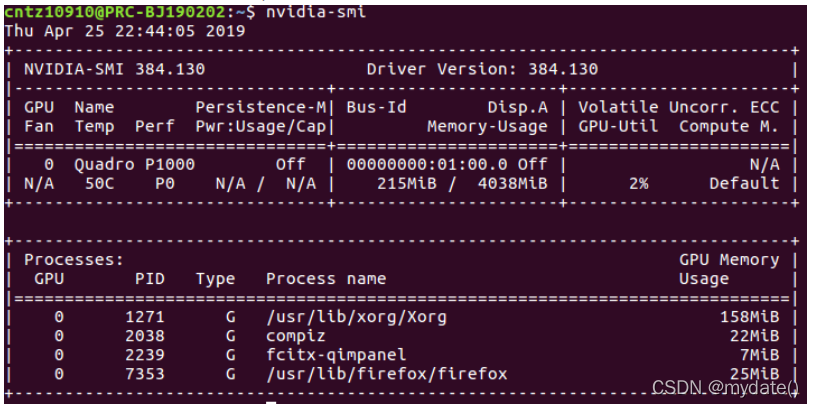Click the nvidia-smi command text

point(316,11)
